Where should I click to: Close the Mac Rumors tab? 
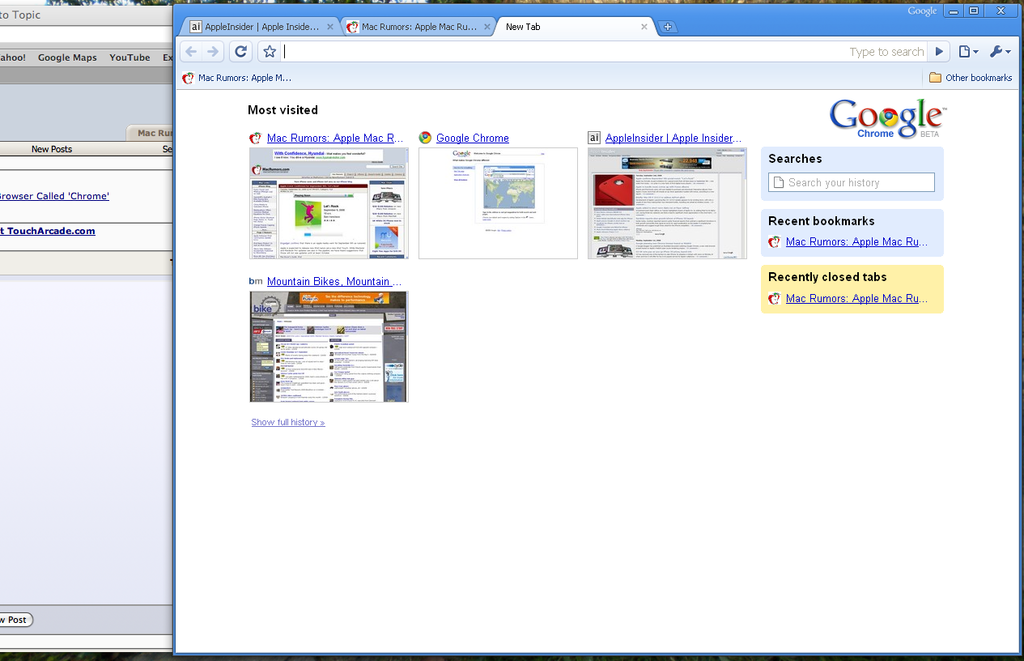487,27
